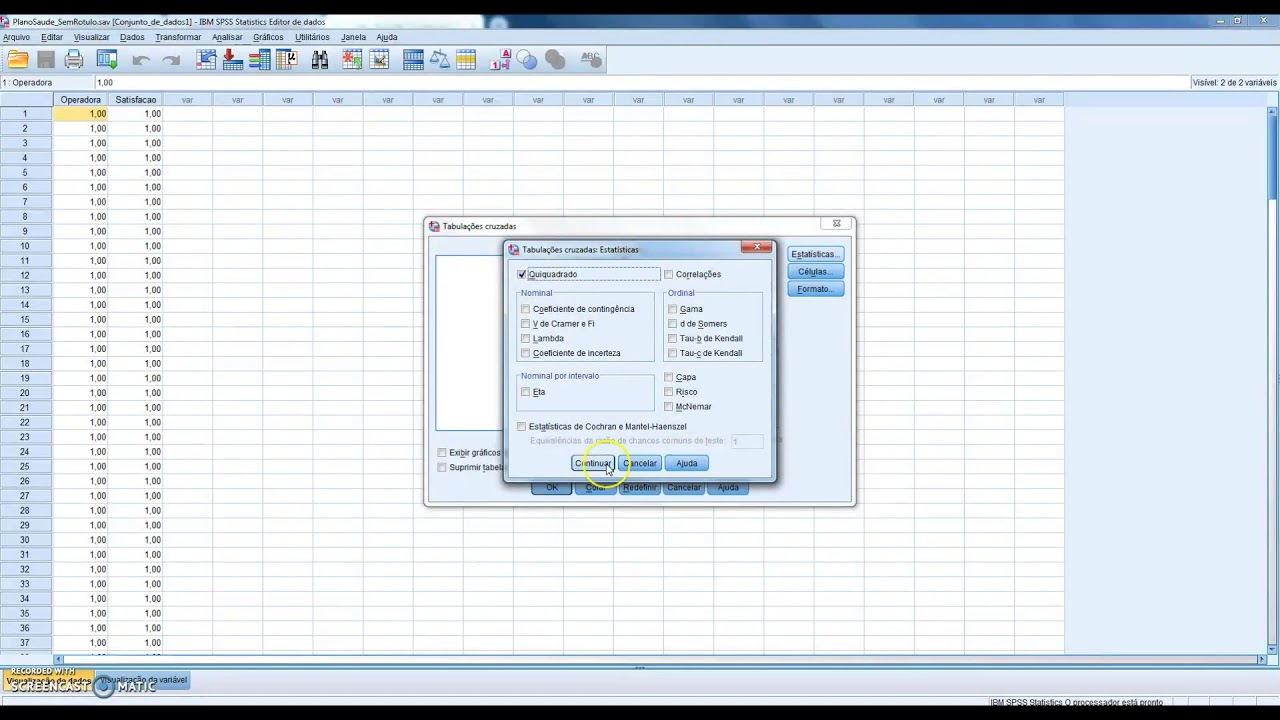This screenshot has height=720, width=1280.
Task: Redo the action in the toolbar
Action: coord(171,60)
